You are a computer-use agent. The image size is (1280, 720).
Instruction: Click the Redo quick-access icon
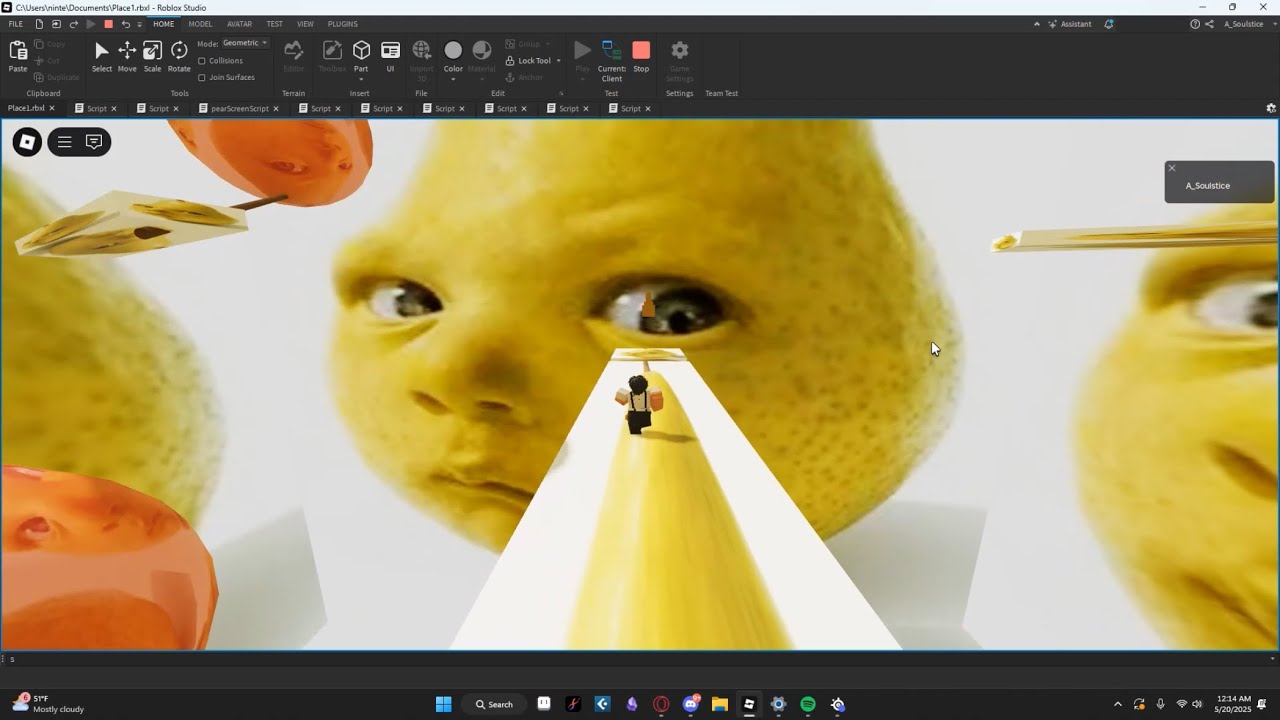click(73, 24)
